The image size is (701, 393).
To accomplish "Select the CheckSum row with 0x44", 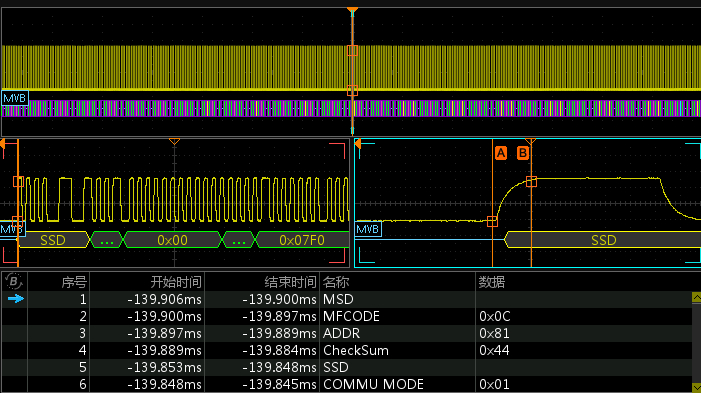I will click(346, 351).
